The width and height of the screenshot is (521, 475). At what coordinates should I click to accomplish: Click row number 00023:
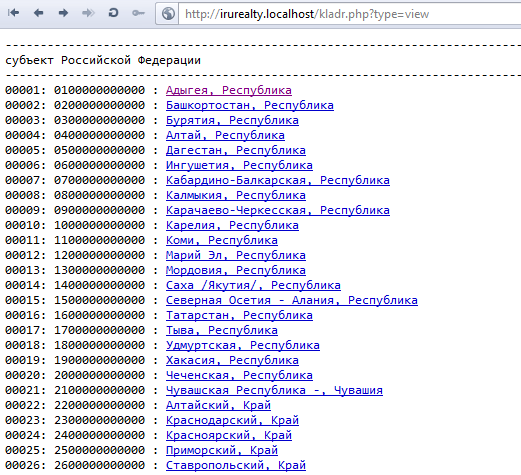[26, 420]
